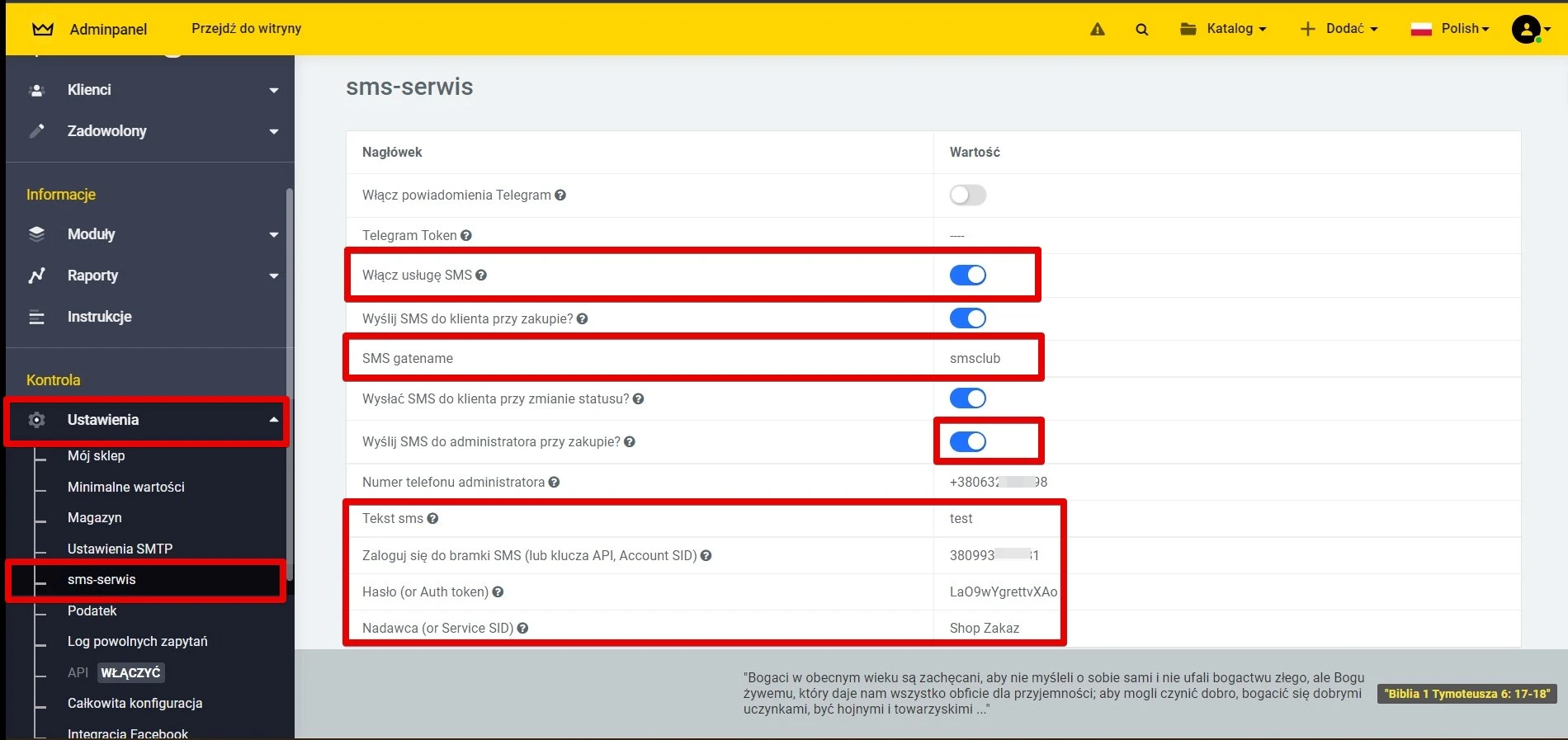Open the Katalog dropdown
The height and width of the screenshot is (740, 1568).
[x=1223, y=29]
